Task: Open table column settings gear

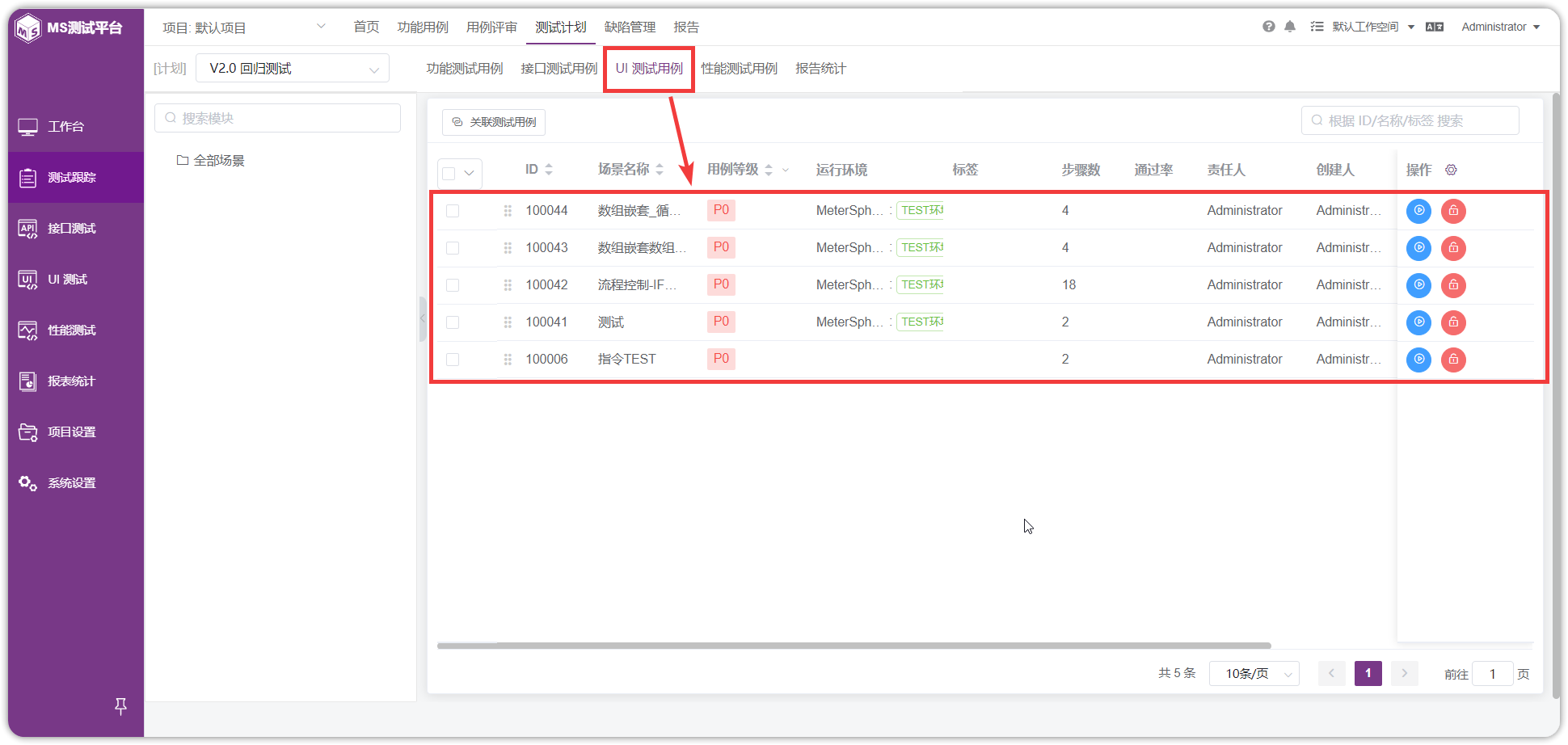Action: pos(1451,170)
